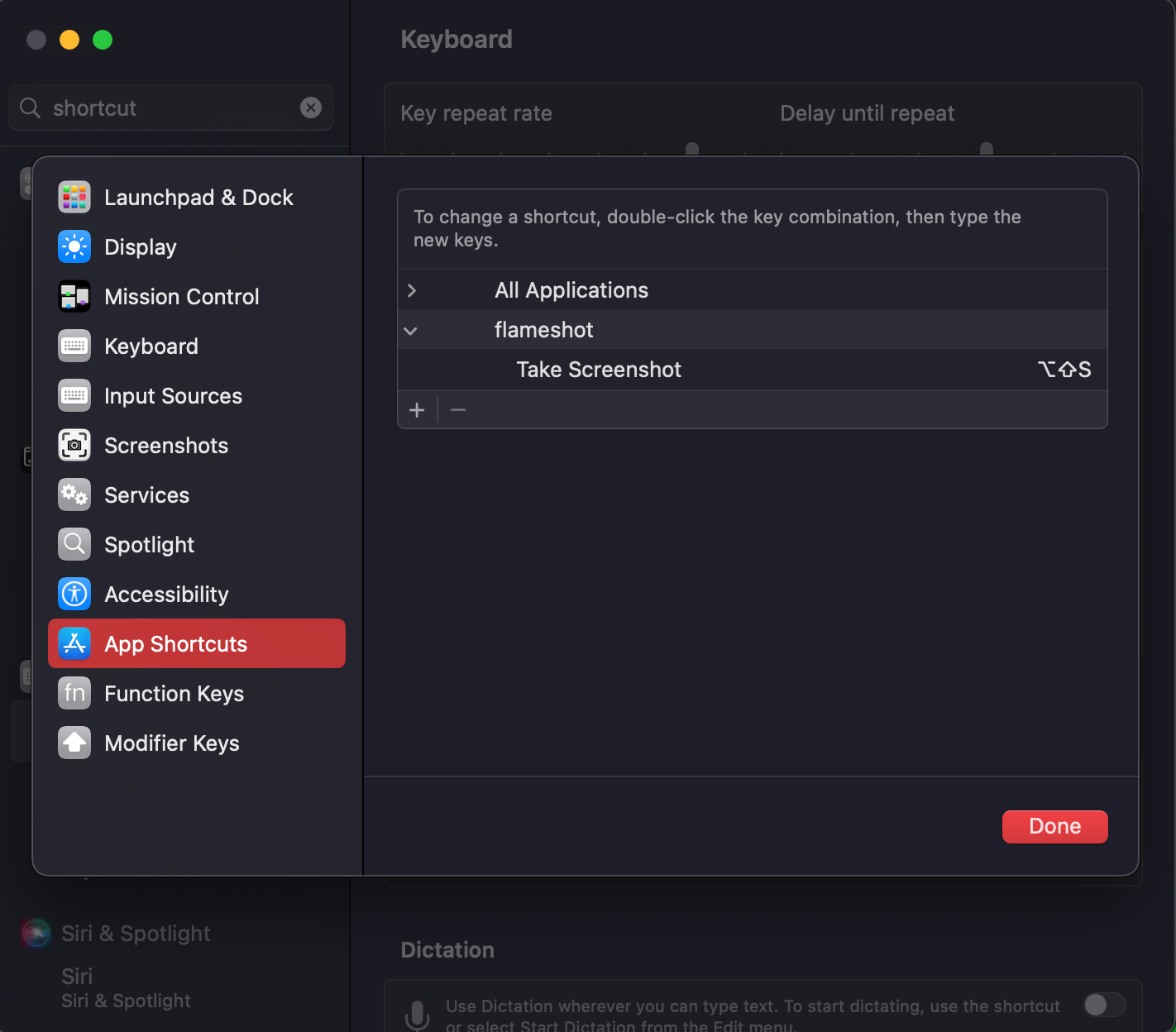Open Siri & Spotlight settings

(x=135, y=933)
